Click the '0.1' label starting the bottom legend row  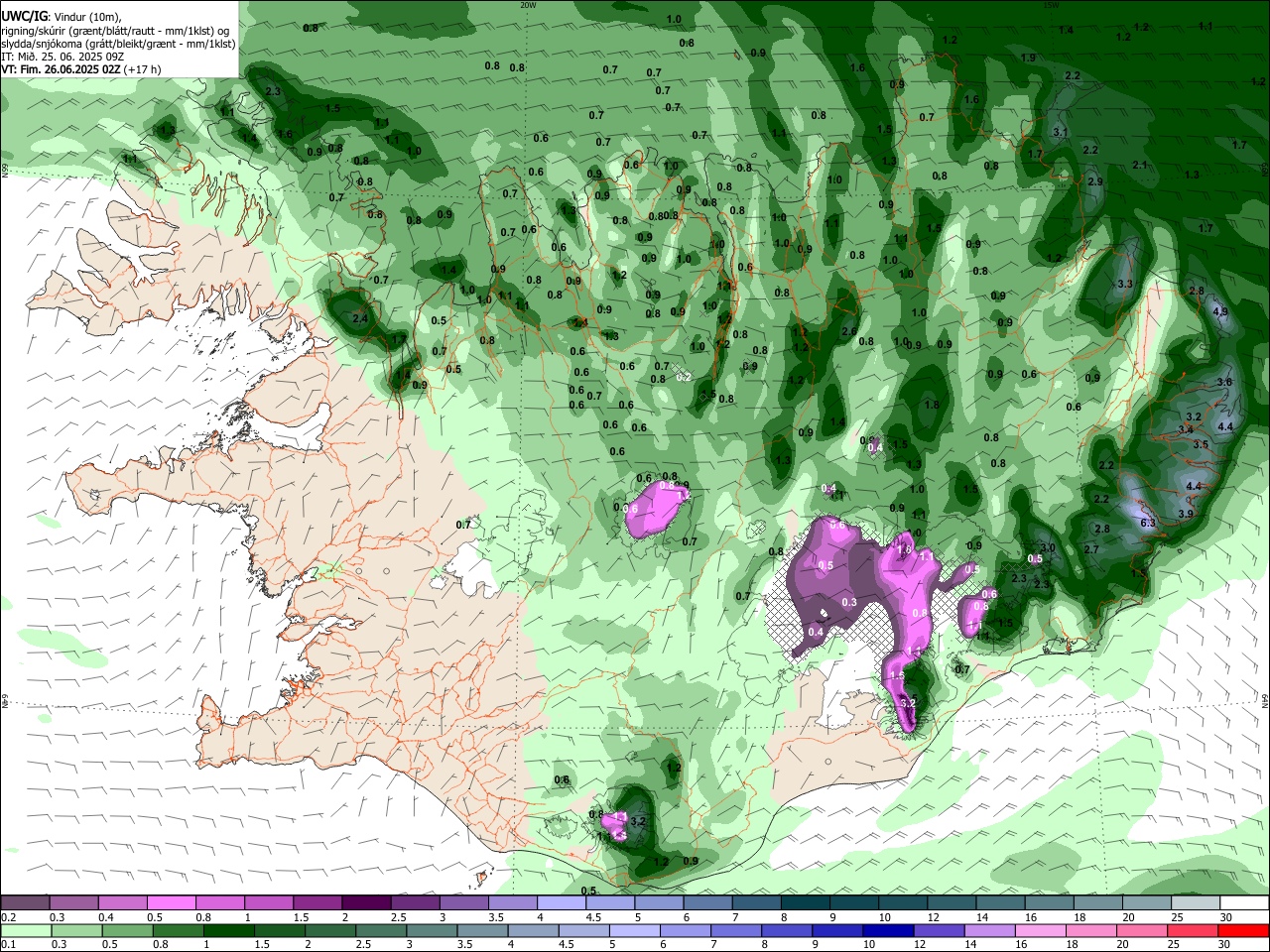tap(8, 945)
